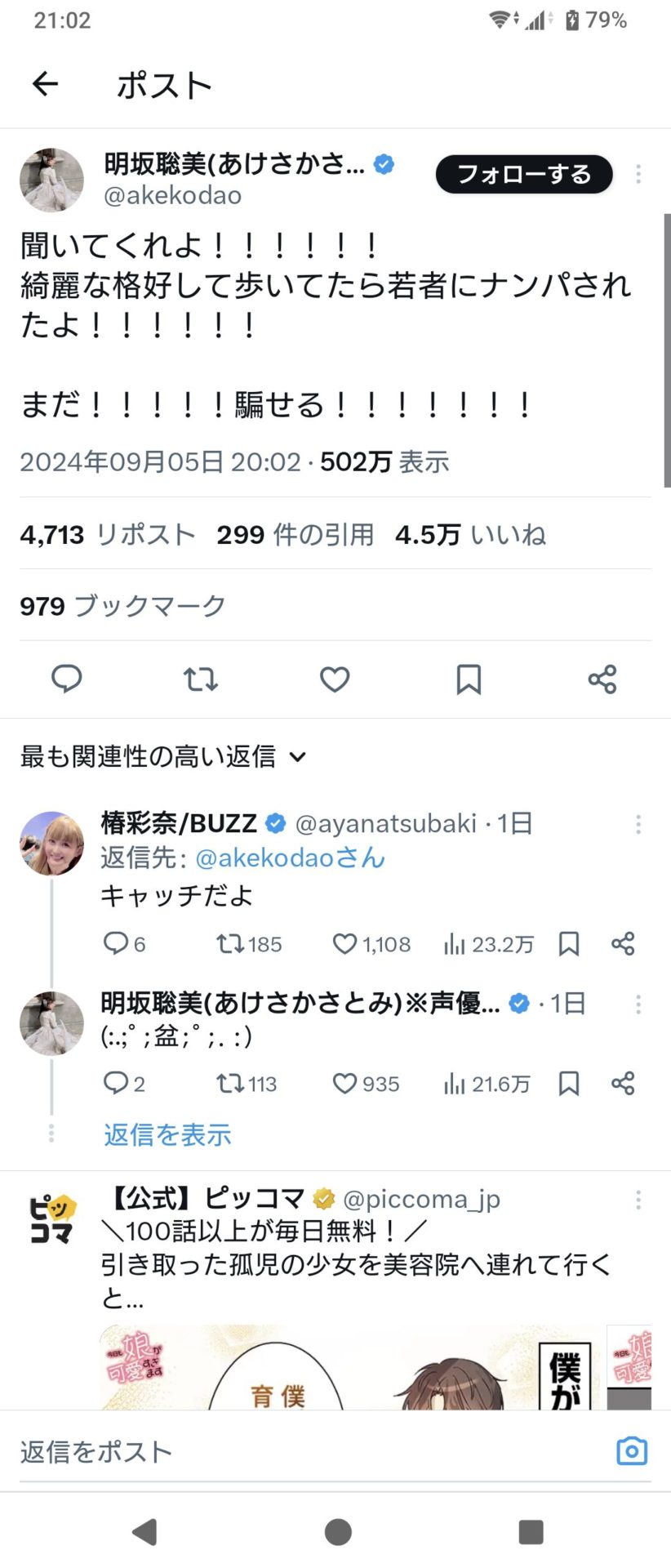Image resolution: width=671 pixels, height=1568 pixels.
Task: Like the 椿彩奈 reply with heart
Action: pos(345,944)
